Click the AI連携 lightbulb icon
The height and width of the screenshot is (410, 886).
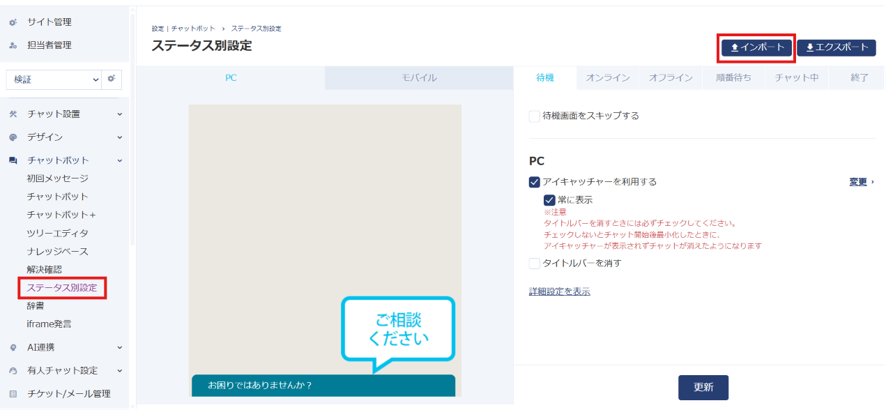[14, 348]
